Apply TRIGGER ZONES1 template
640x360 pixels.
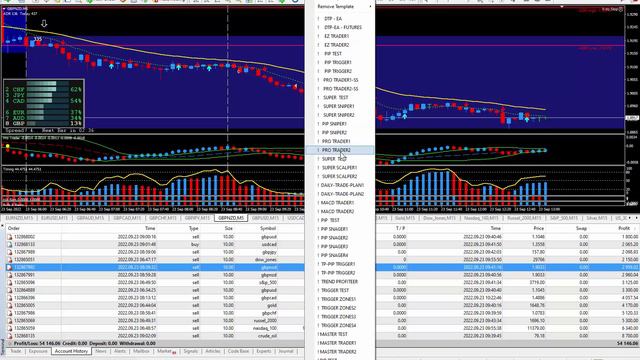pyautogui.click(x=340, y=299)
